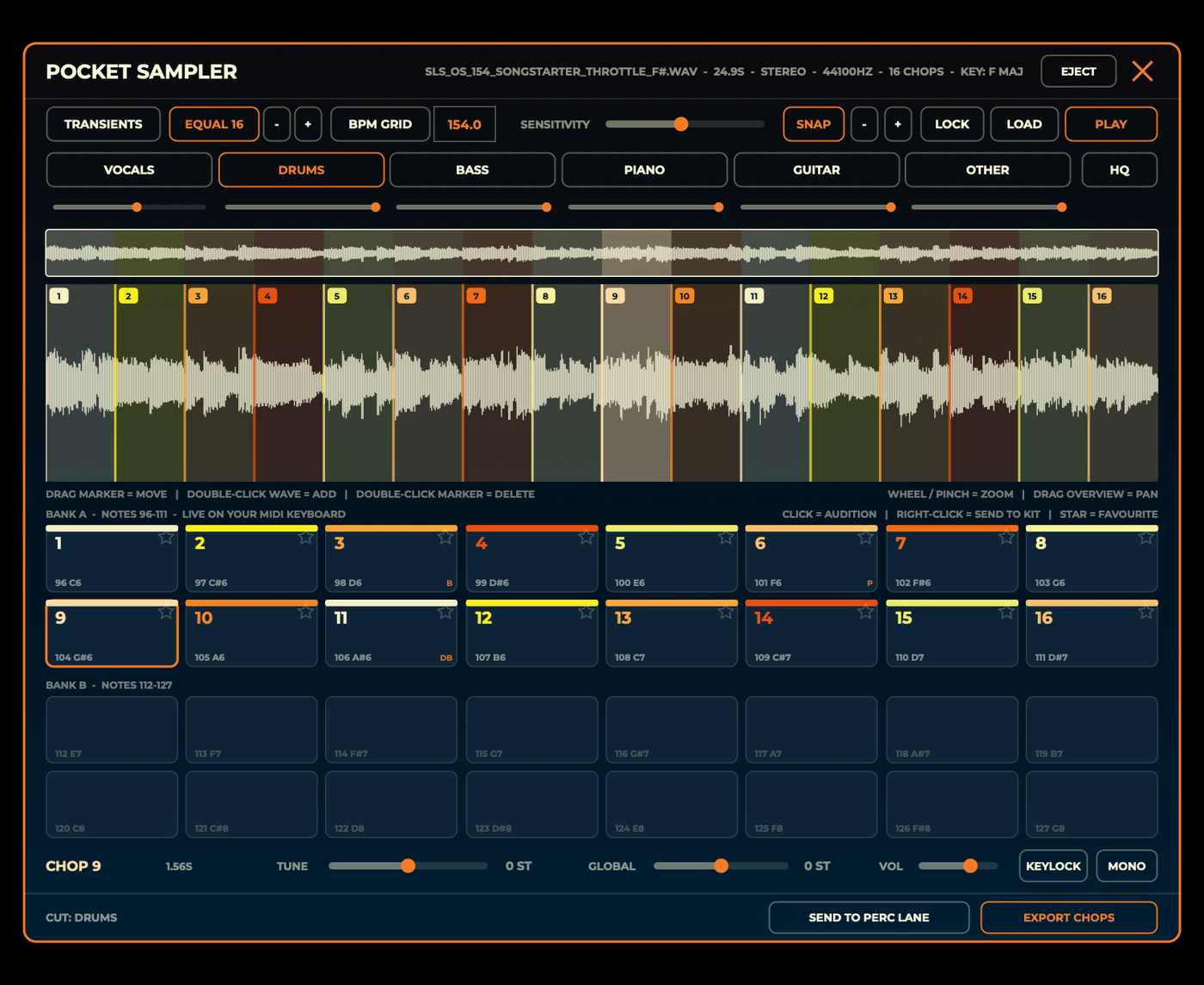The height and width of the screenshot is (985, 1204).
Task: Star pad 14 as favourite
Action: click(865, 613)
